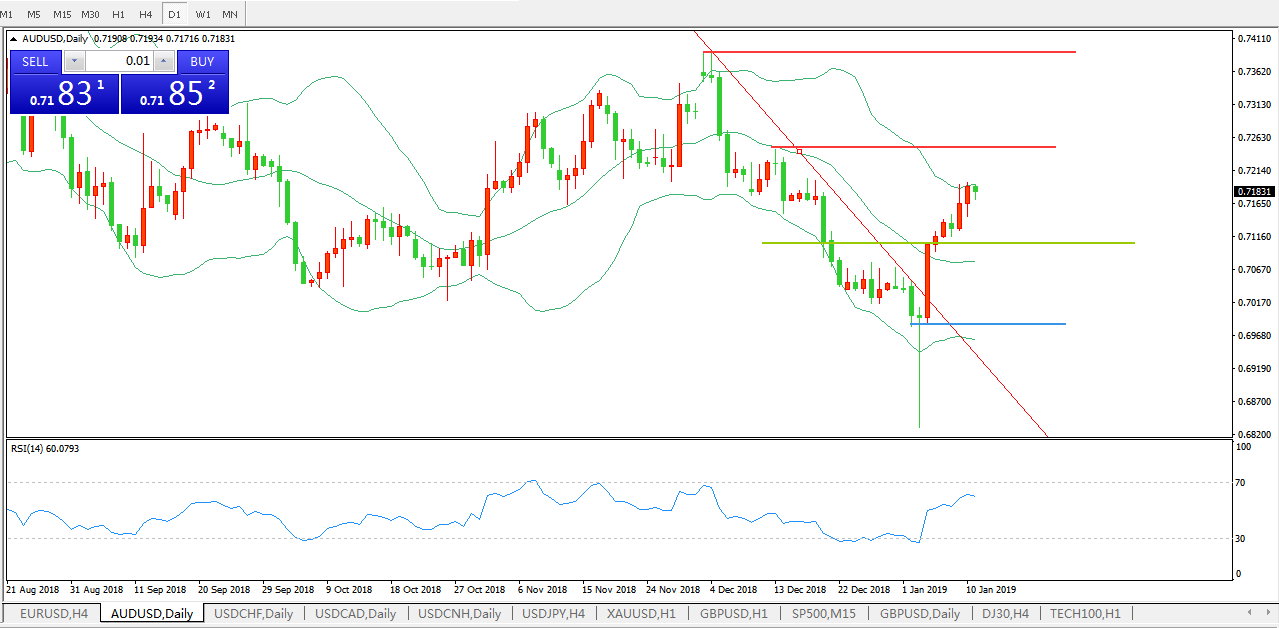Viewport: 1279px width, 628px height.
Task: Decrease lot volume with down arrow
Action: [75, 61]
